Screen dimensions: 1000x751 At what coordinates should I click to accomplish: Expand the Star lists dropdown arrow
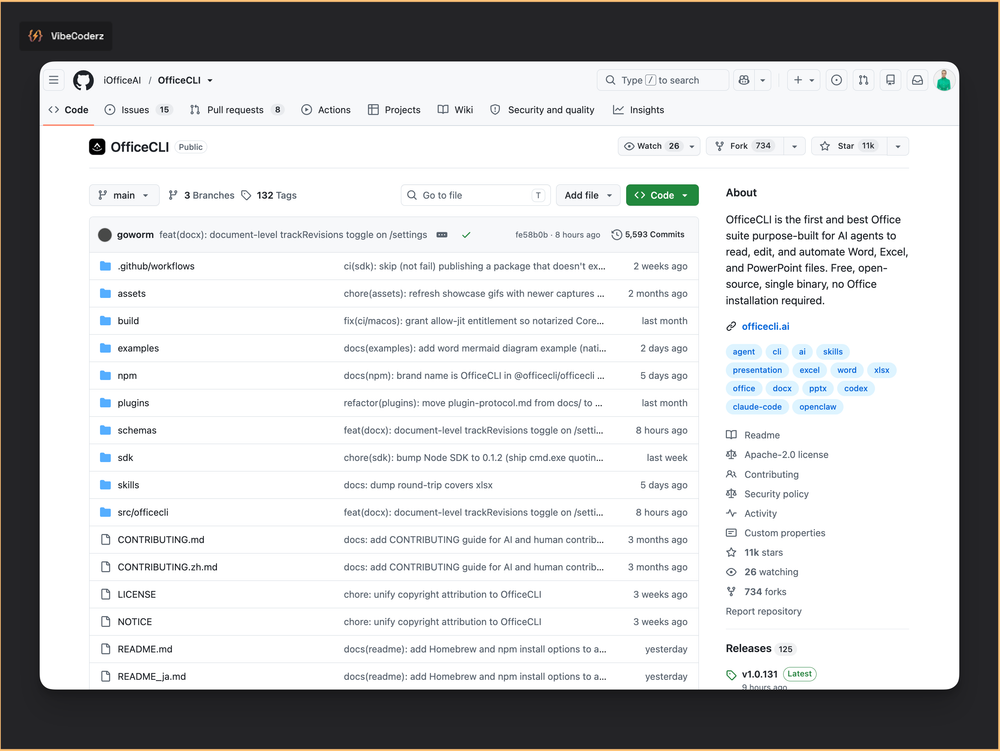pyautogui.click(x=897, y=146)
